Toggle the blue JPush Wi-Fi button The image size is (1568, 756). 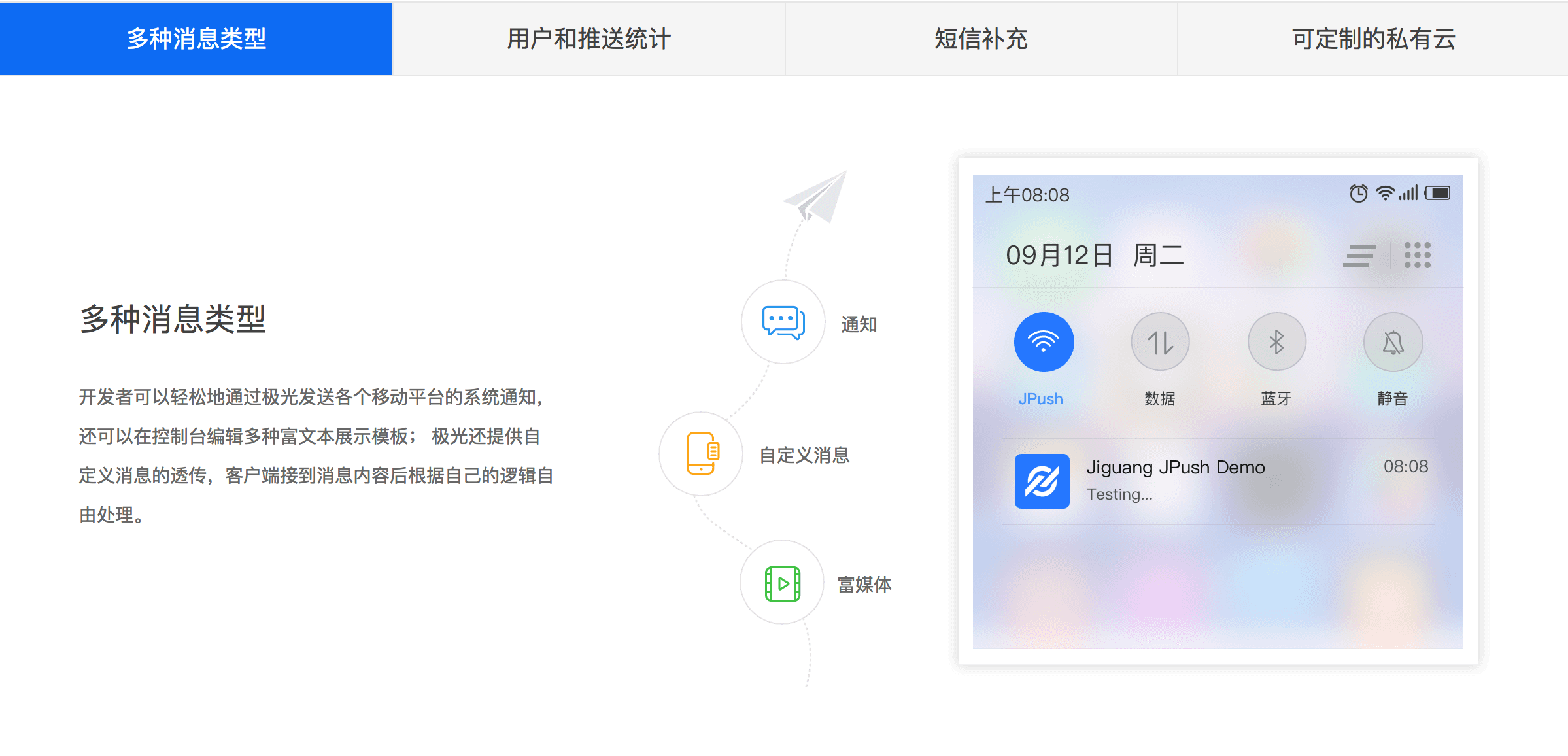pyautogui.click(x=1044, y=342)
